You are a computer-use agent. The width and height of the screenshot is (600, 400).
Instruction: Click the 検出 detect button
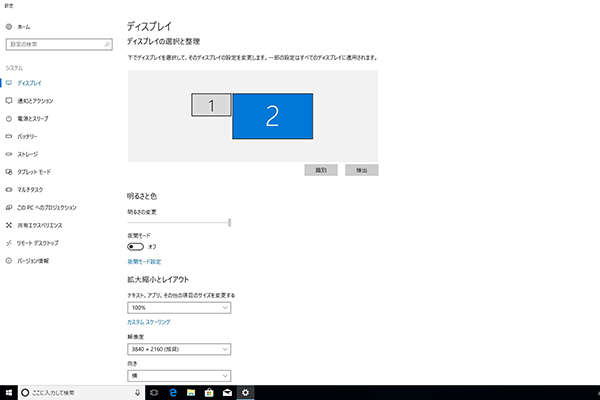tap(362, 170)
